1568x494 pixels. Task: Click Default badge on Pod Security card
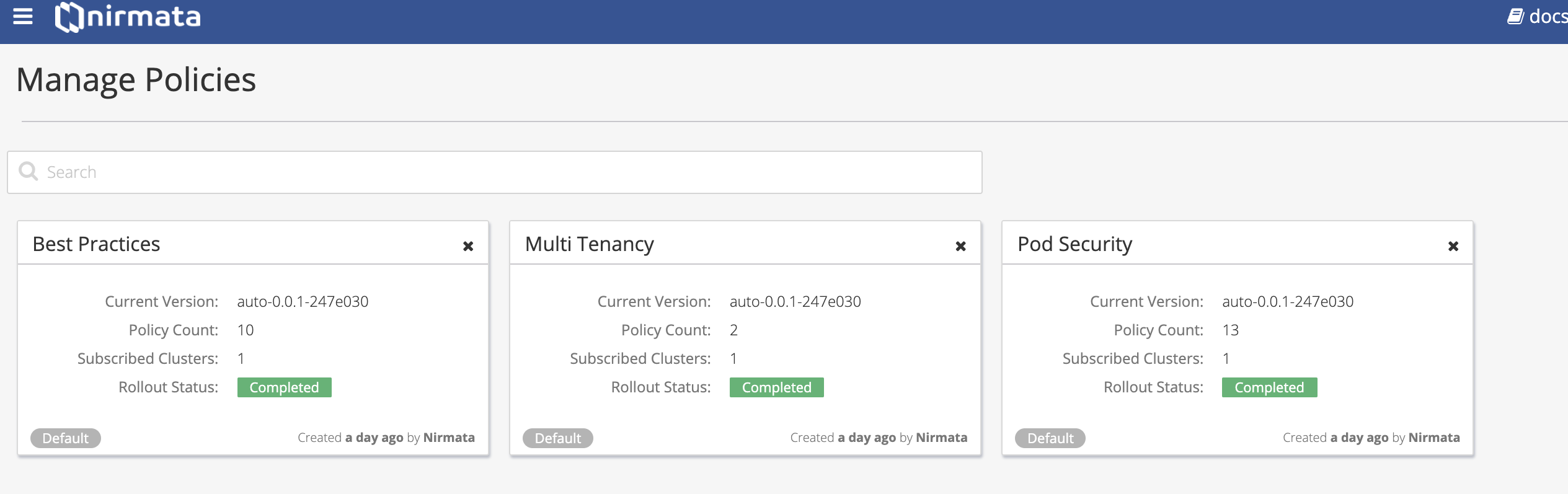[1050, 438]
